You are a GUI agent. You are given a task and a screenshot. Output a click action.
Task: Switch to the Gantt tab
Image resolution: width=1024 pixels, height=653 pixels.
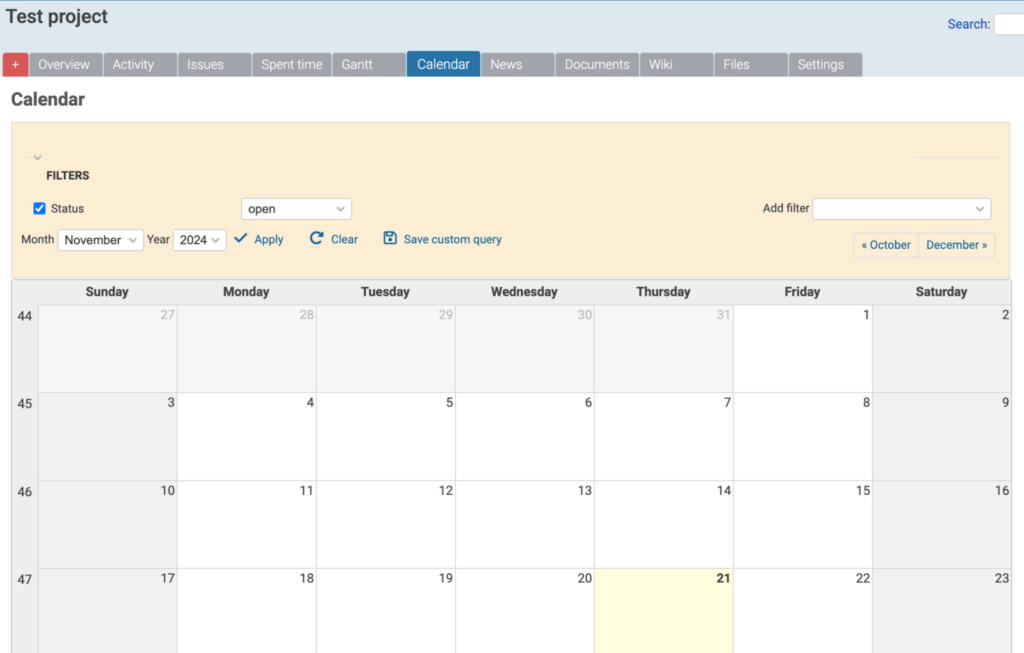tap(360, 63)
